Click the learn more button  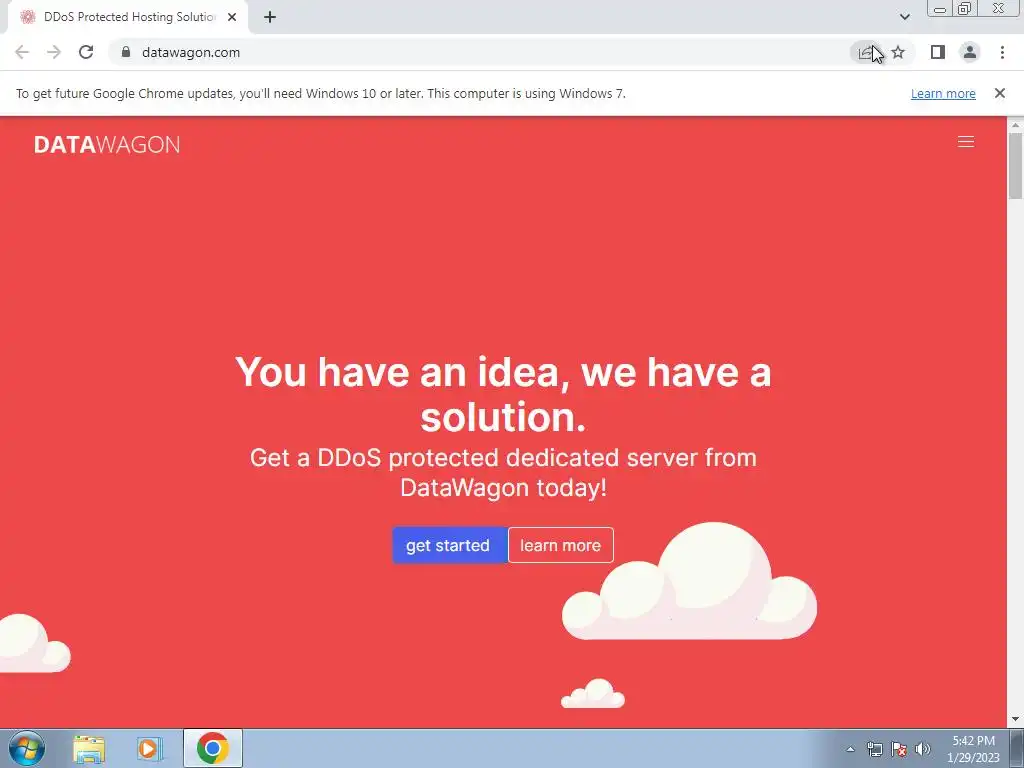click(x=560, y=545)
